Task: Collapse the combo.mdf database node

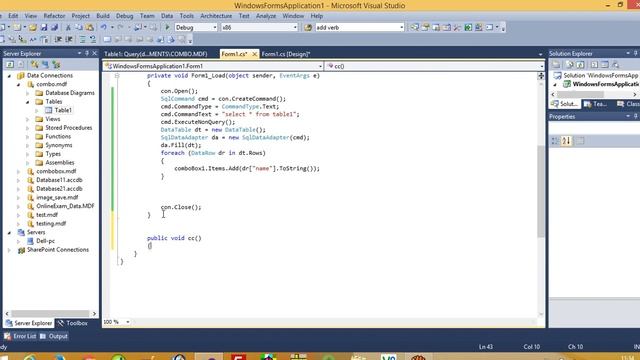Action: click(x=19, y=84)
